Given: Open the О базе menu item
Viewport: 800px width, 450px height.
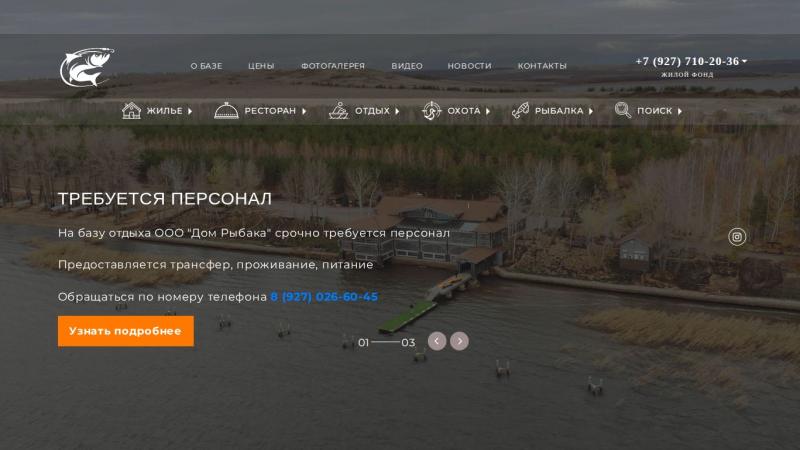Looking at the screenshot, I should (x=206, y=66).
